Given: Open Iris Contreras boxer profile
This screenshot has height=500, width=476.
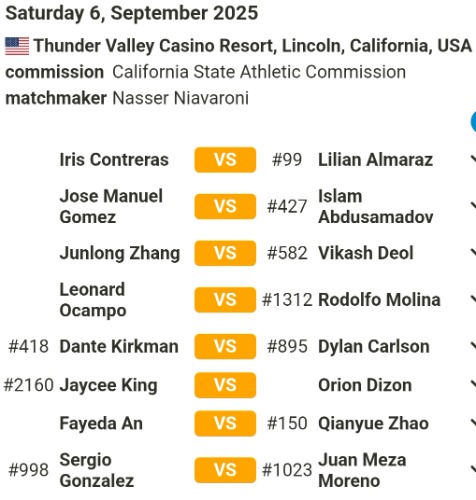Looking at the screenshot, I should click(x=114, y=160).
